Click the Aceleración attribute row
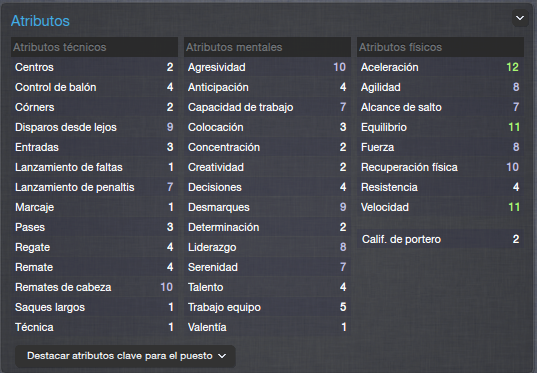This screenshot has width=537, height=373. point(440,67)
